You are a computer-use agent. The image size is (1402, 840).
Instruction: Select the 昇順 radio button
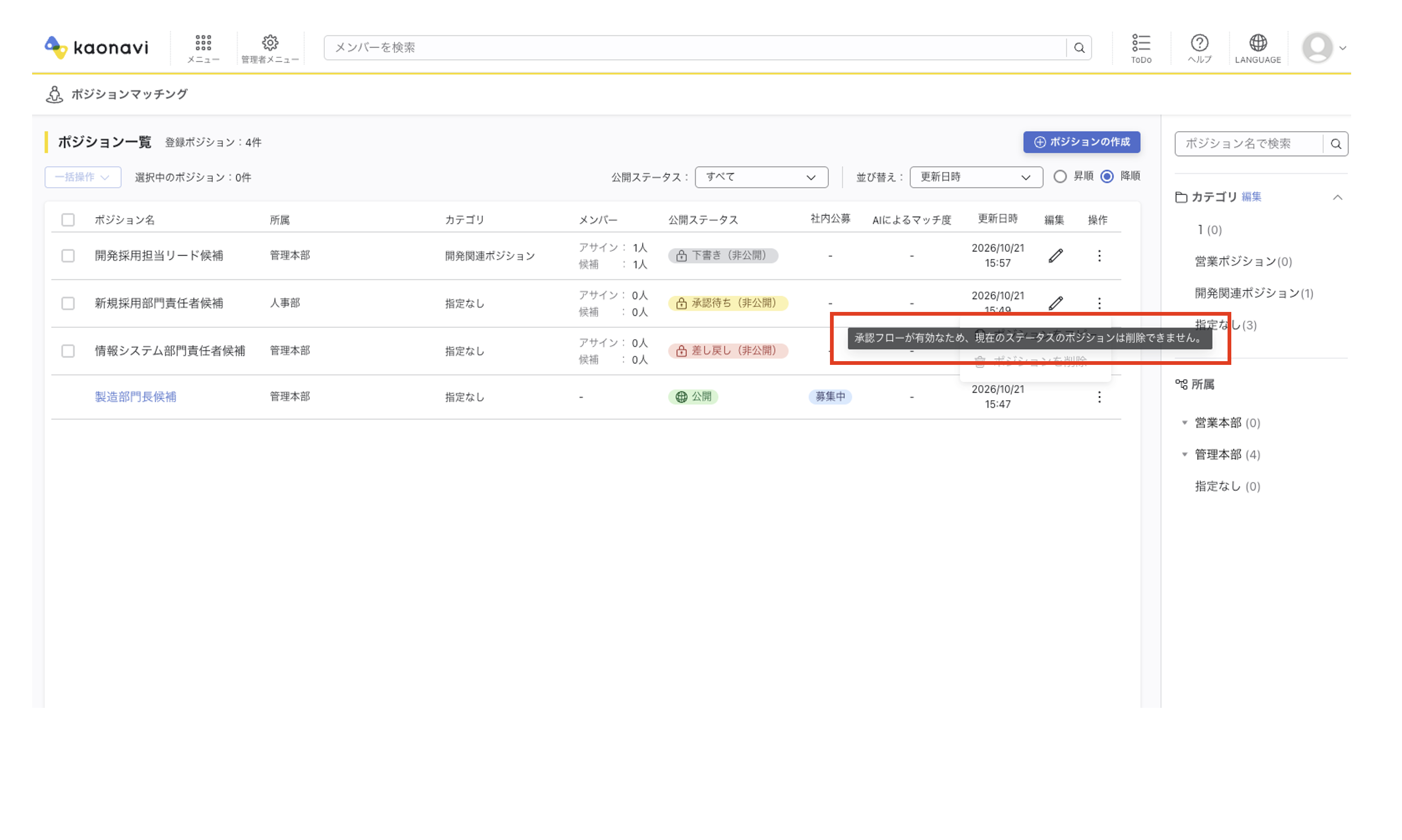point(1060,176)
